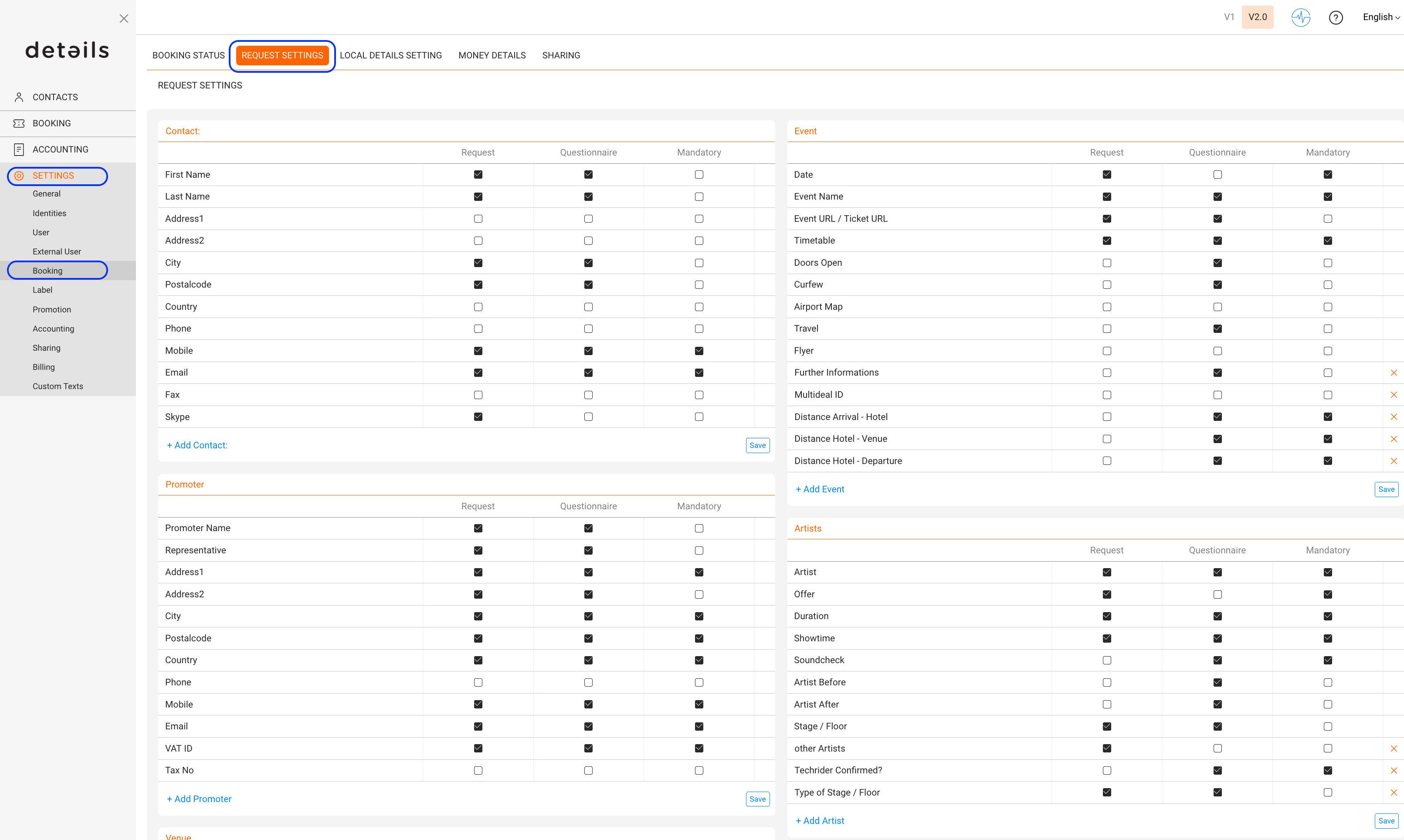The image size is (1404, 840).
Task: Enable Questionnaire for artist Offer
Action: tap(1217, 594)
